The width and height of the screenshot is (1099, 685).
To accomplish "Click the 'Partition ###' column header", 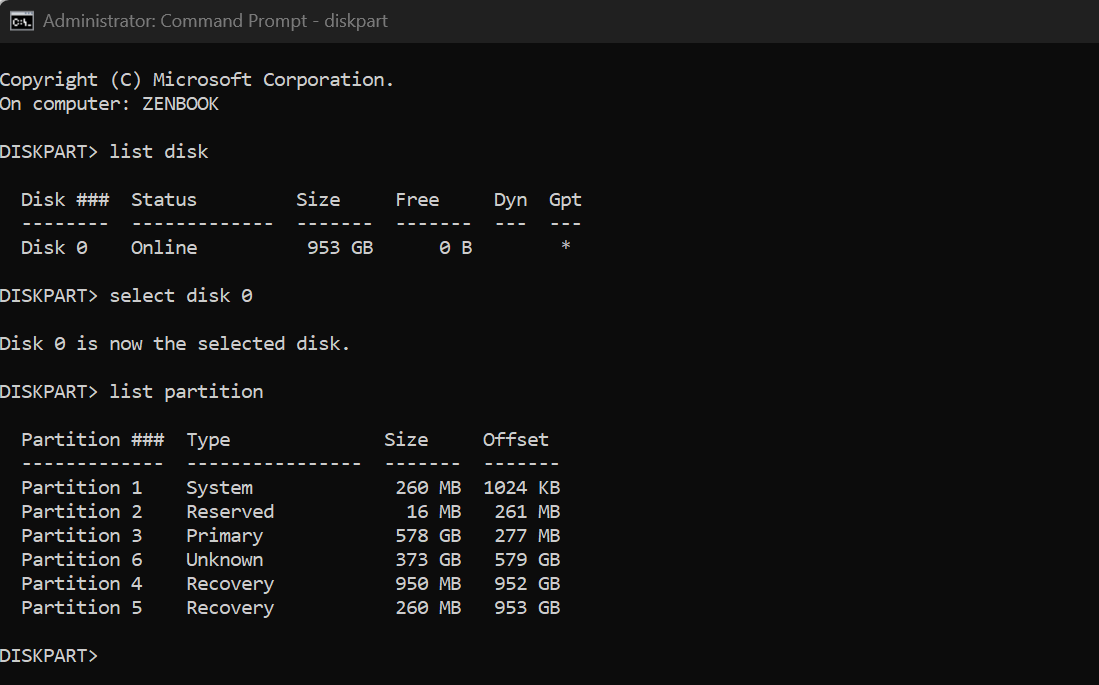I will (x=93, y=440).
